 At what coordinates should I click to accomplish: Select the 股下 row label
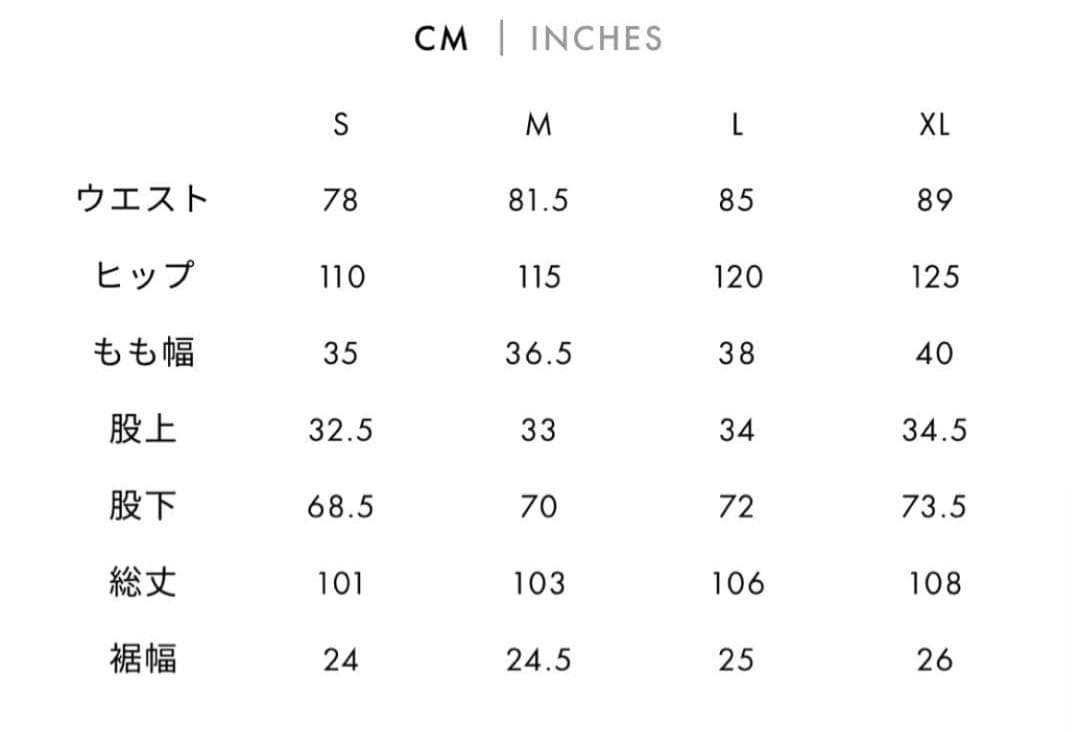(x=142, y=506)
